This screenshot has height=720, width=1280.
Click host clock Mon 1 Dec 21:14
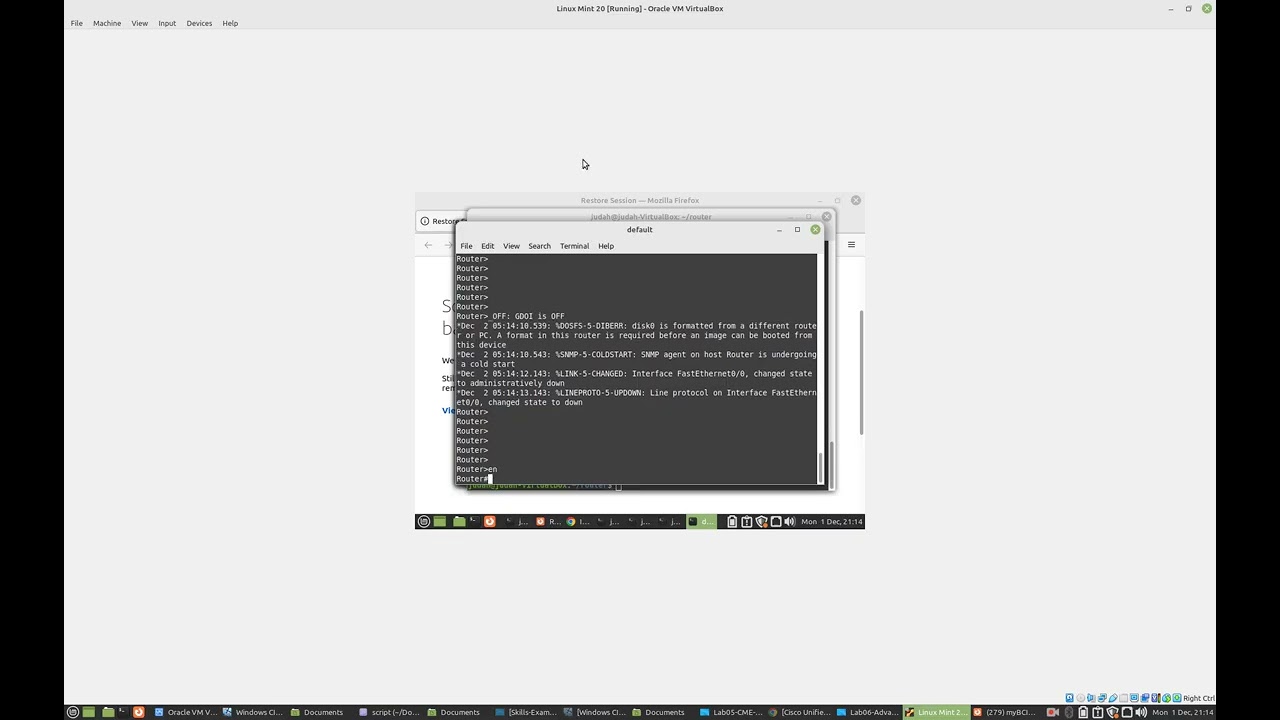[x=1183, y=712]
